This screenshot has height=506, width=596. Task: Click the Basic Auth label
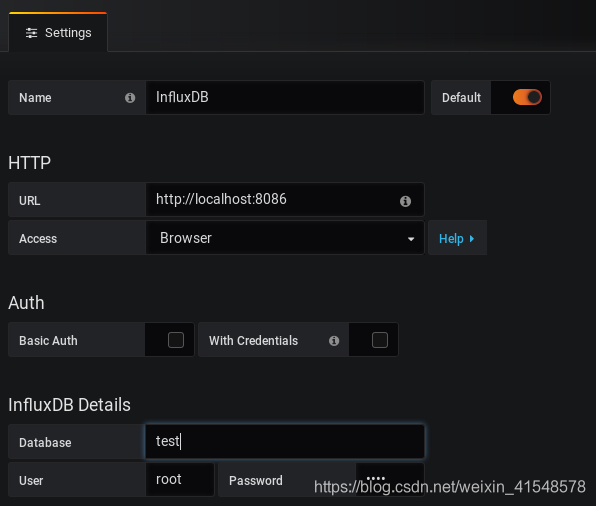tap(48, 341)
